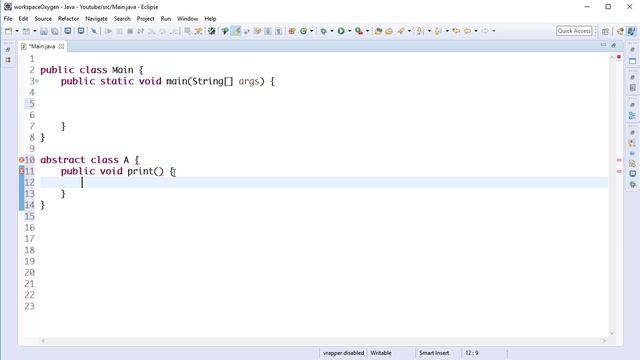The height and width of the screenshot is (360, 640).
Task: Click 'vrapper disabled' in the status bar
Action: pyautogui.click(x=343, y=353)
